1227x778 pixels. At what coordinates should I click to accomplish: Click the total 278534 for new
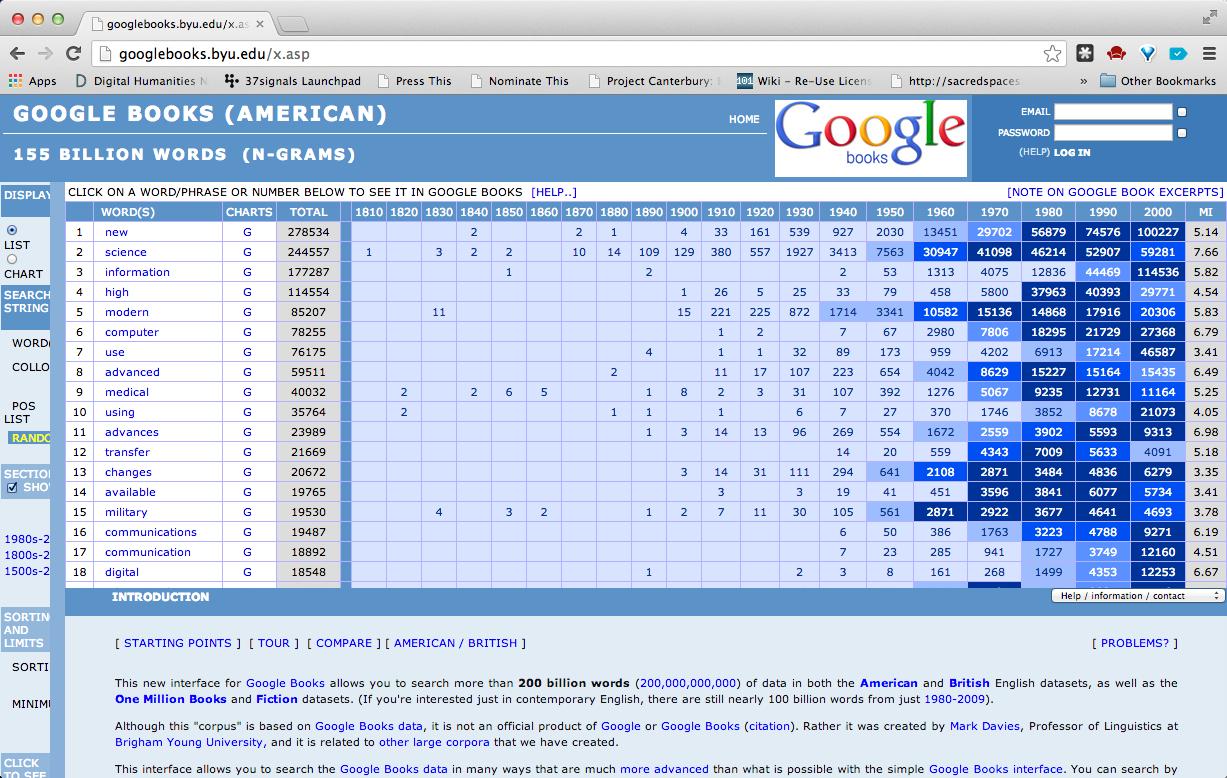point(308,232)
